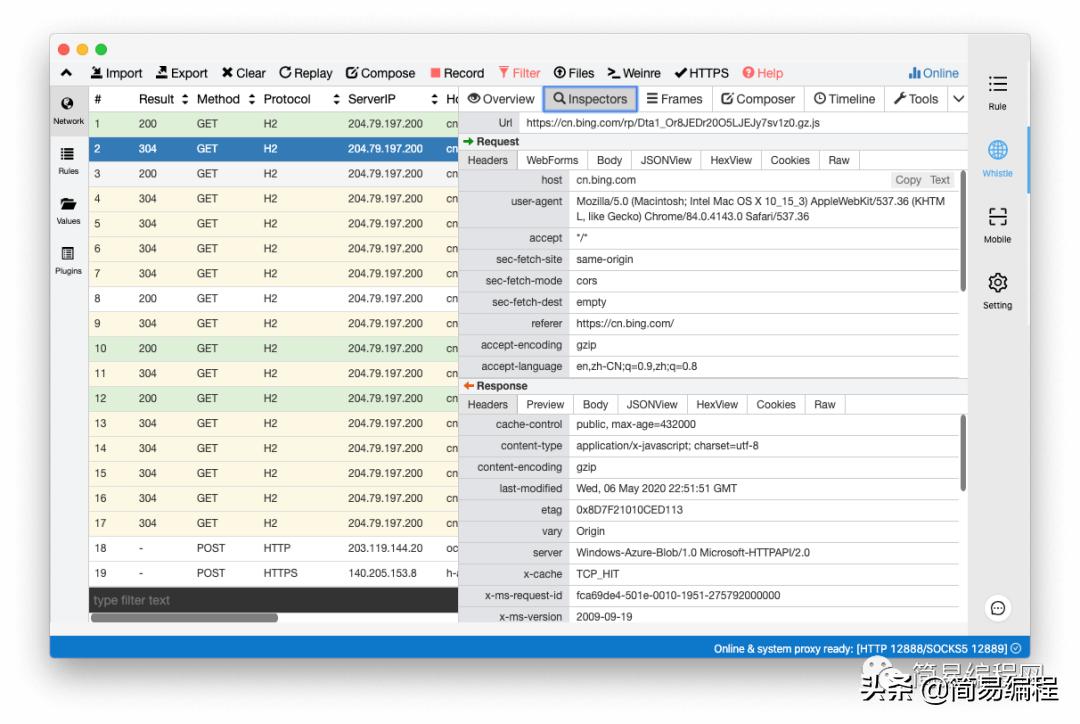
Task: Collapse the Request section
Action: (491, 141)
